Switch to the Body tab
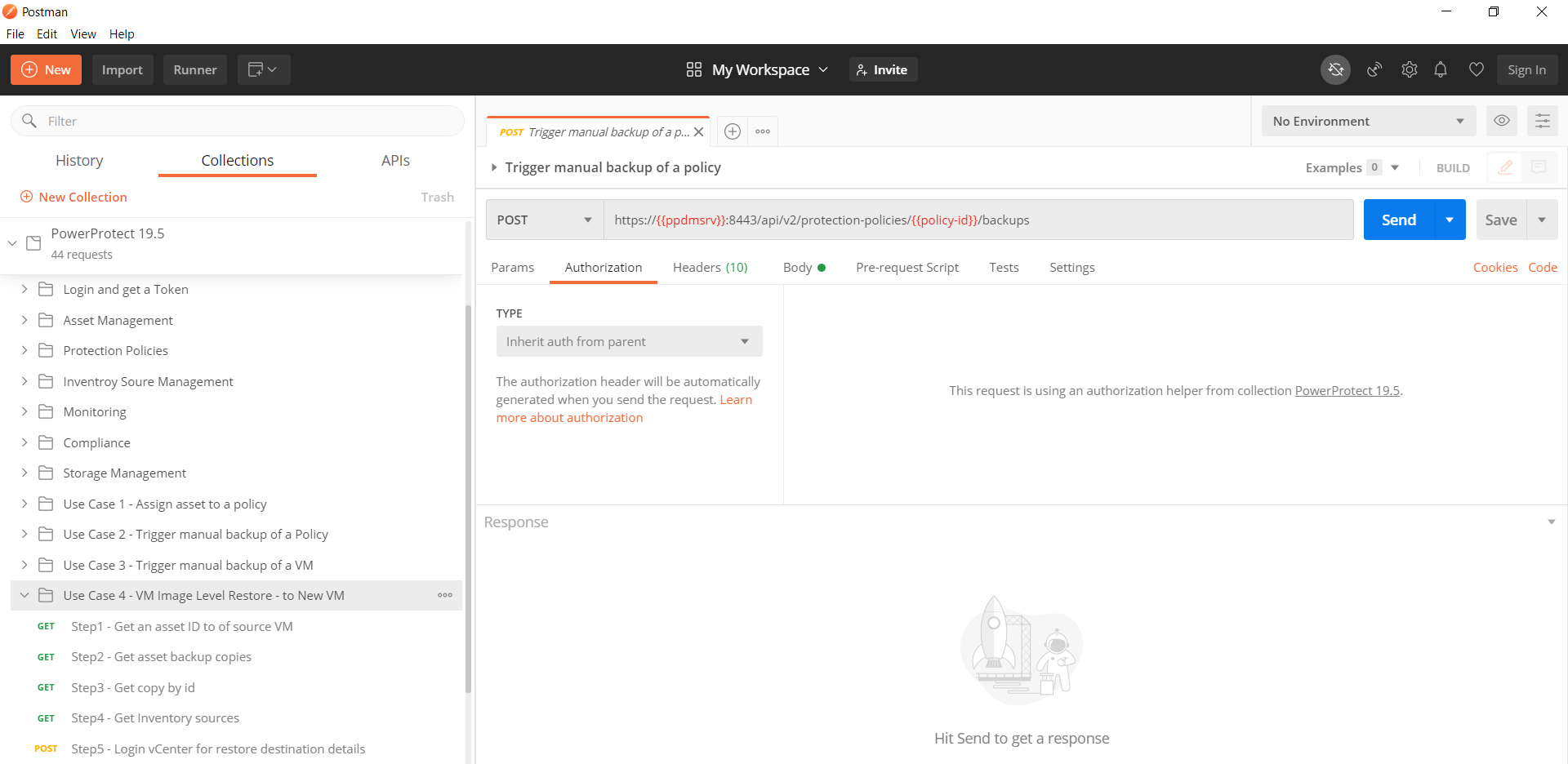This screenshot has width=1568, height=764. coord(804,267)
